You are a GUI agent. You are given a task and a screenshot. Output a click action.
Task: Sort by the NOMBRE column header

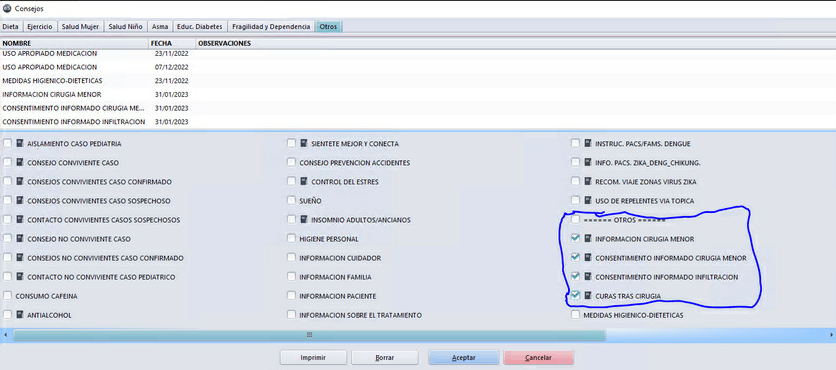pos(75,43)
